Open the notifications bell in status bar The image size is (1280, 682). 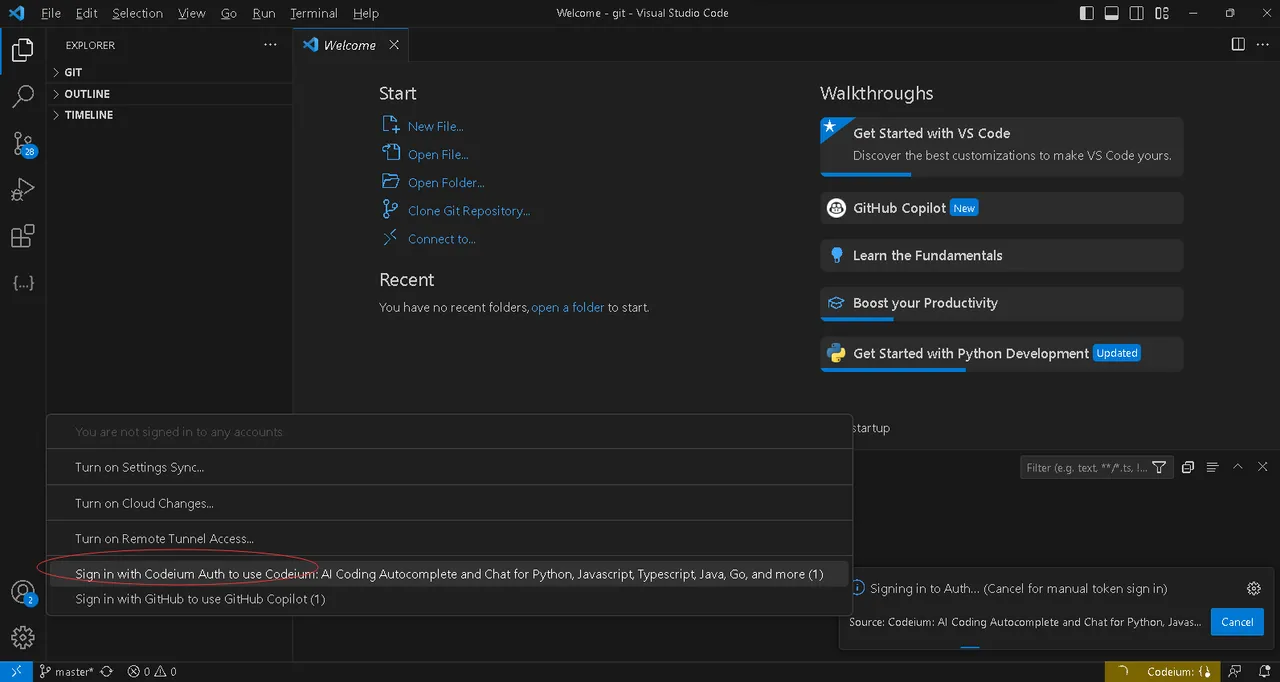(1263, 672)
